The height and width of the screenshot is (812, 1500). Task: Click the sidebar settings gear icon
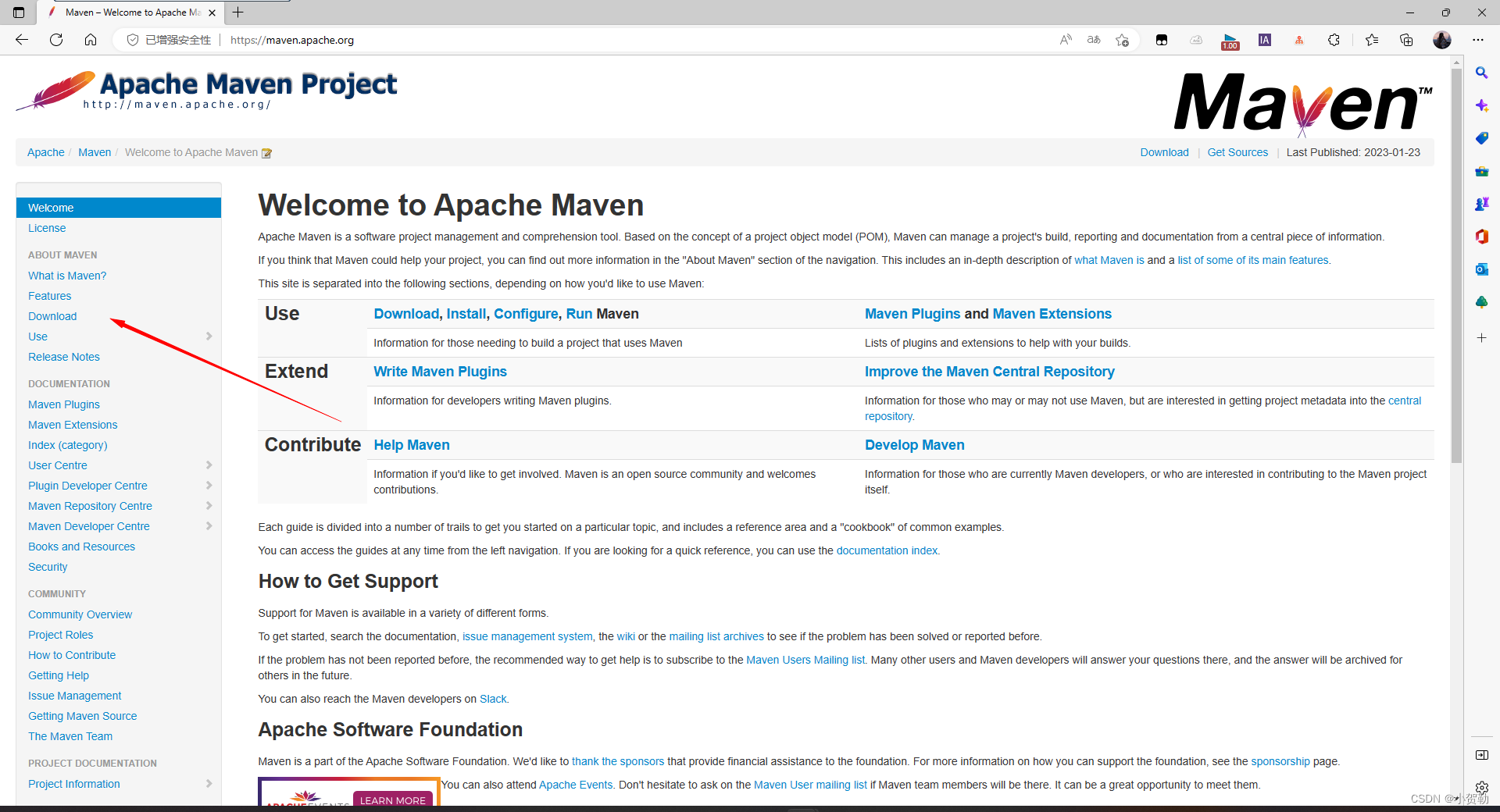tap(1481, 788)
